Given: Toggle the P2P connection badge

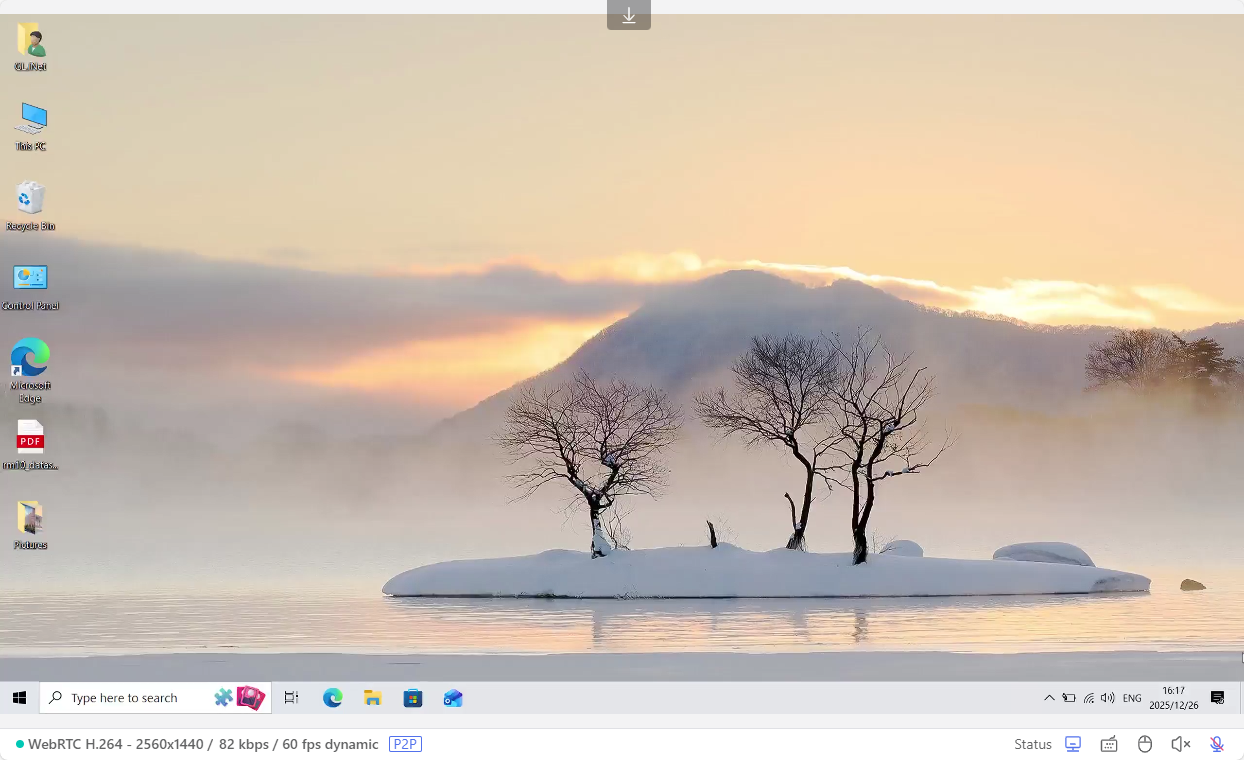Looking at the screenshot, I should 405,744.
